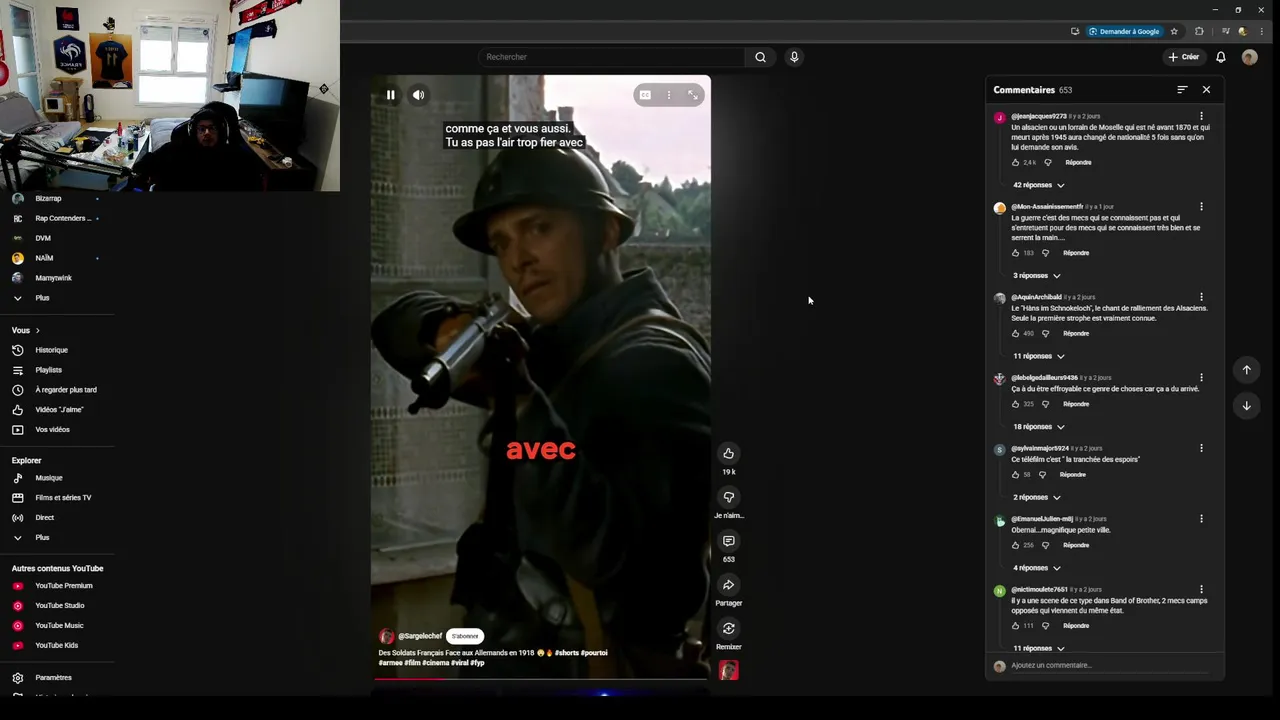This screenshot has height=720, width=1280.
Task: Go to previous Short (up arrow)
Action: coord(1246,370)
